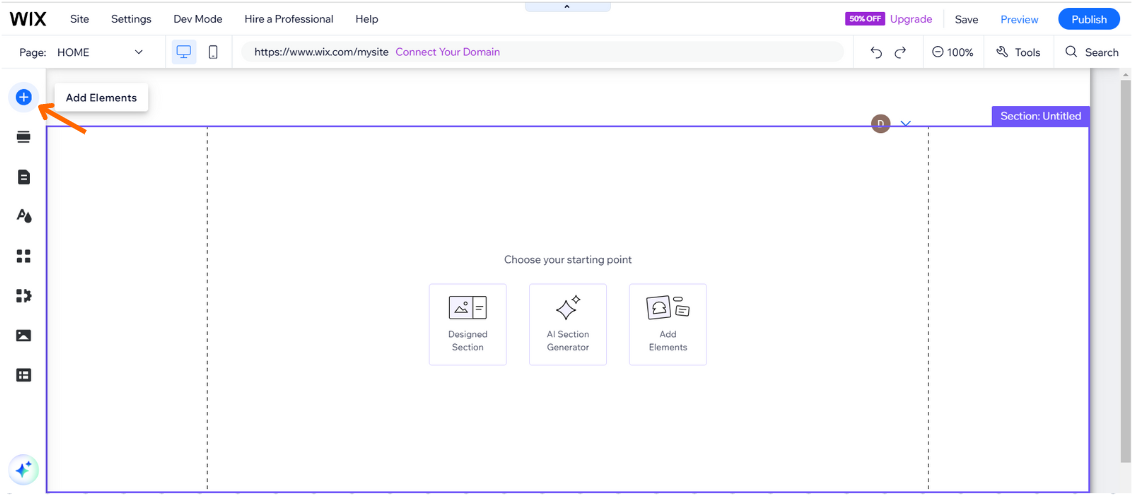The image size is (1137, 497).
Task: Choose the Add Elements starting card
Action: pyautogui.click(x=668, y=324)
